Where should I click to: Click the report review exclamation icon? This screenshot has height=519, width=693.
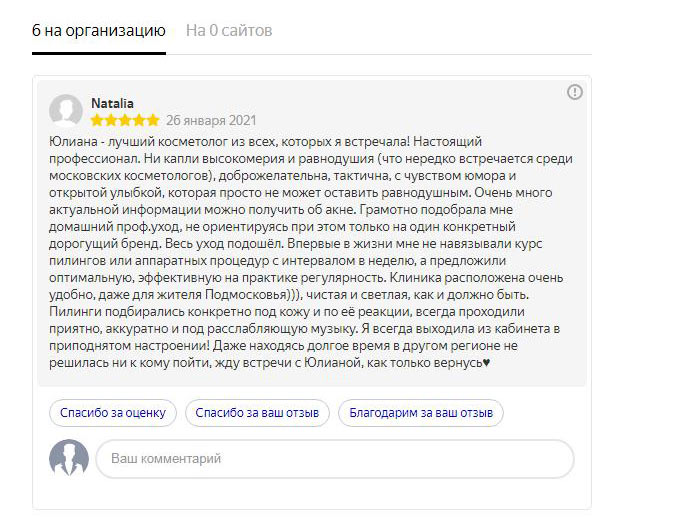[x=575, y=92]
